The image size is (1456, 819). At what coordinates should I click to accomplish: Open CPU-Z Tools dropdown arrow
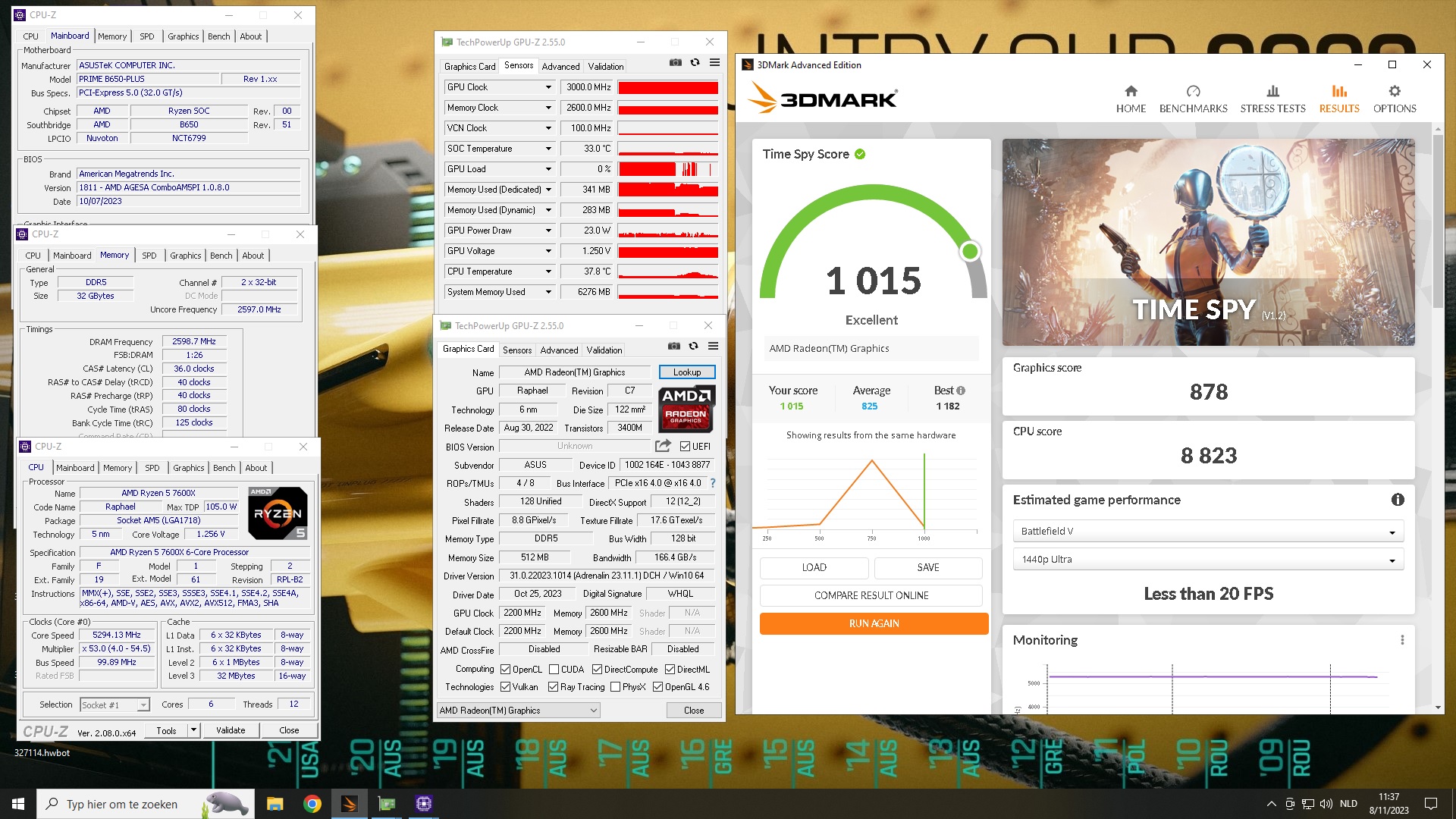point(193,730)
